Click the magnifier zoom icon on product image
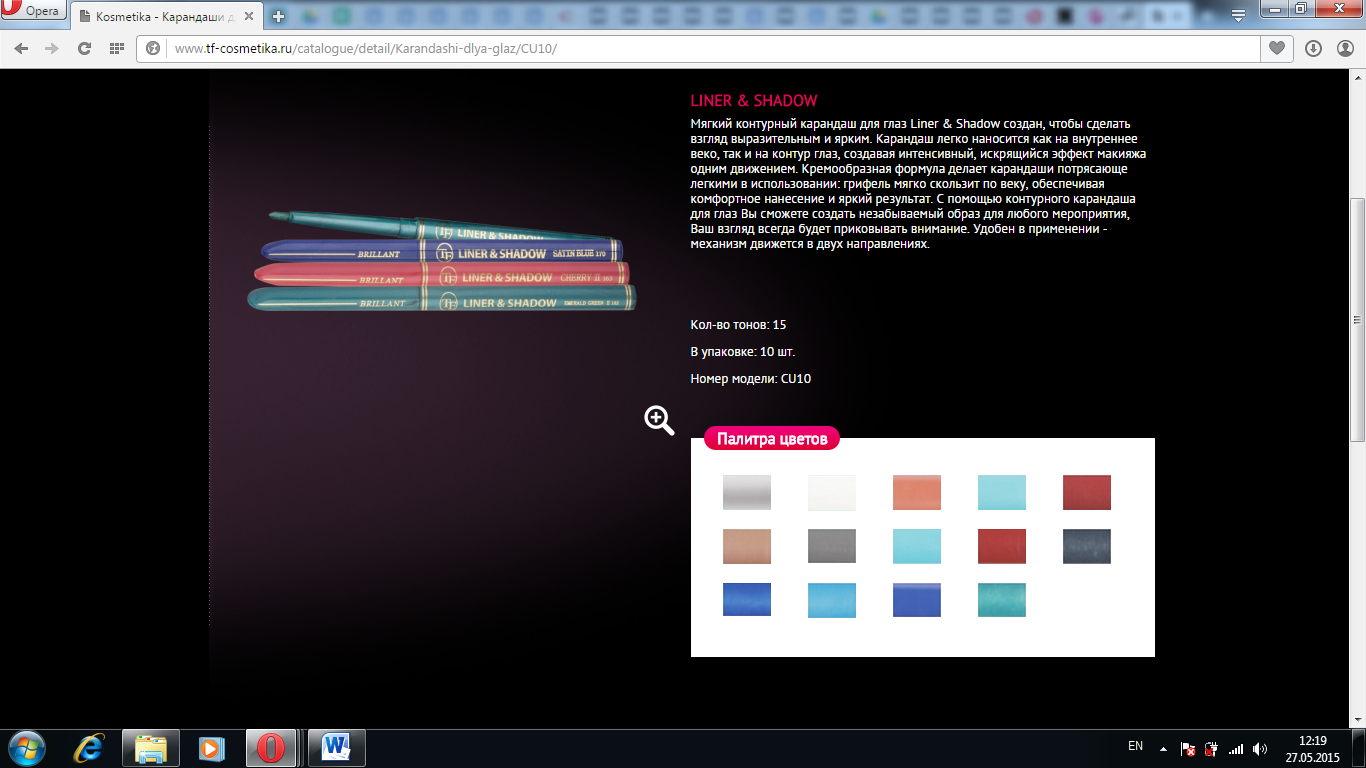This screenshot has width=1366, height=768. tap(659, 420)
